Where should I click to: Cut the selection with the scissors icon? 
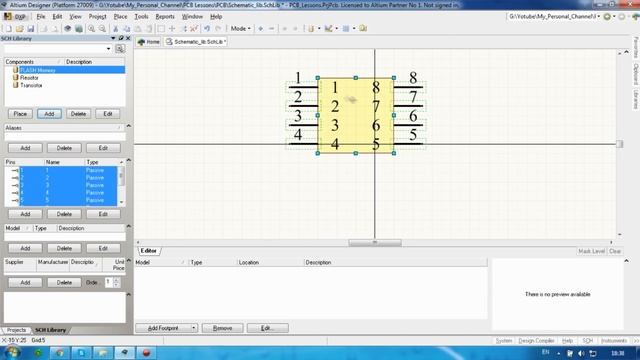(x=116, y=29)
